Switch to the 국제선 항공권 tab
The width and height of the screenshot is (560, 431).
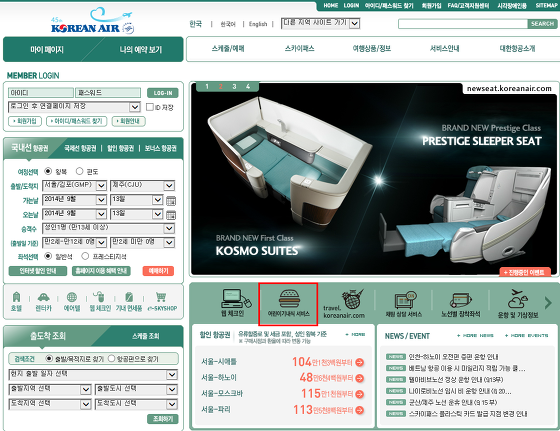(x=80, y=149)
